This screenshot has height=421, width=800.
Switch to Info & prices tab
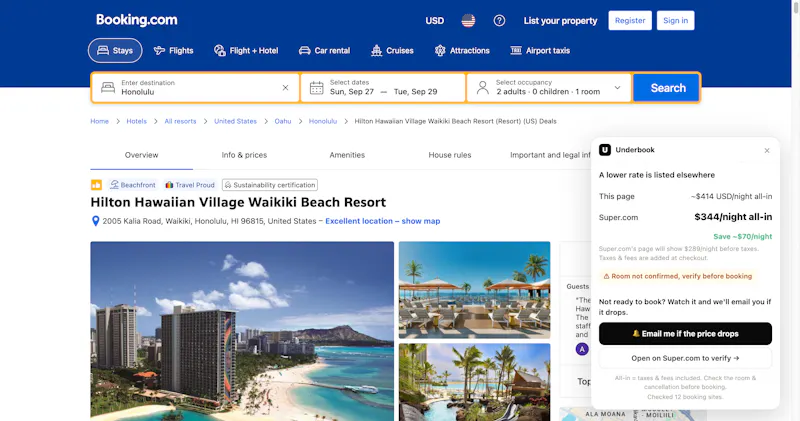(244, 155)
